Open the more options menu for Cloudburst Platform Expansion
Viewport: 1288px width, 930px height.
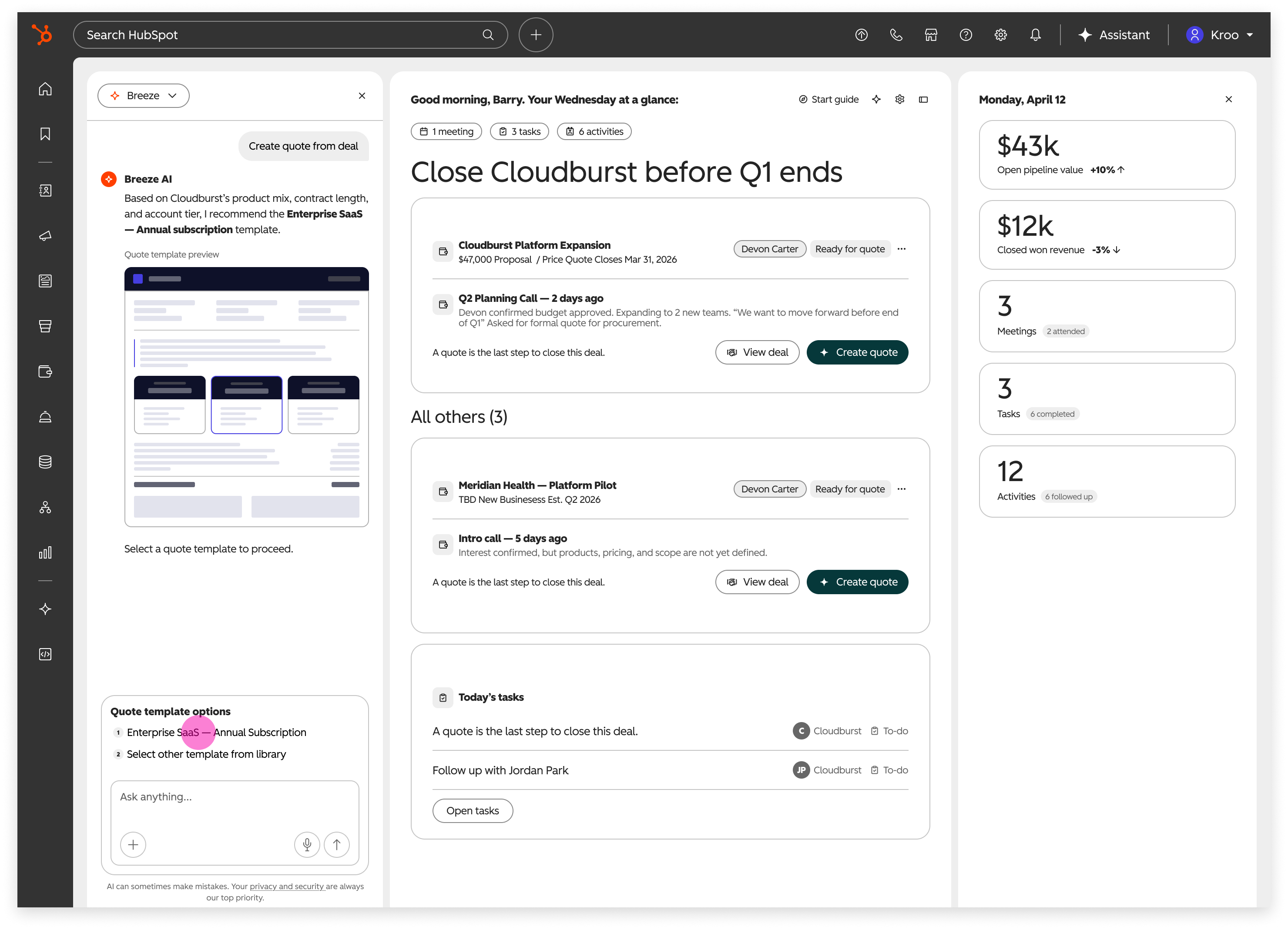(x=901, y=249)
